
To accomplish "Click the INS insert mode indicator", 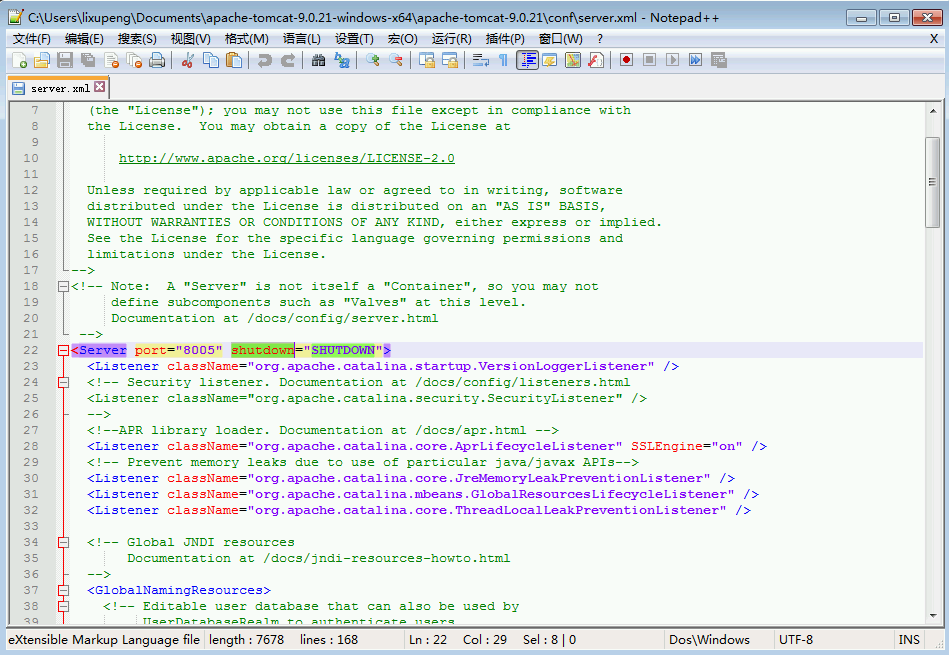I will point(909,640).
